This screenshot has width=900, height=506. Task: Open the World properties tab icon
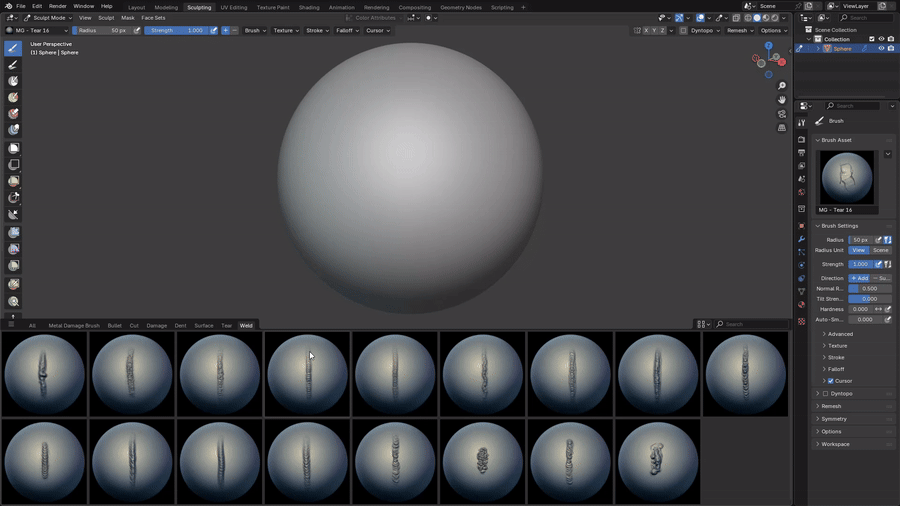tap(801, 192)
